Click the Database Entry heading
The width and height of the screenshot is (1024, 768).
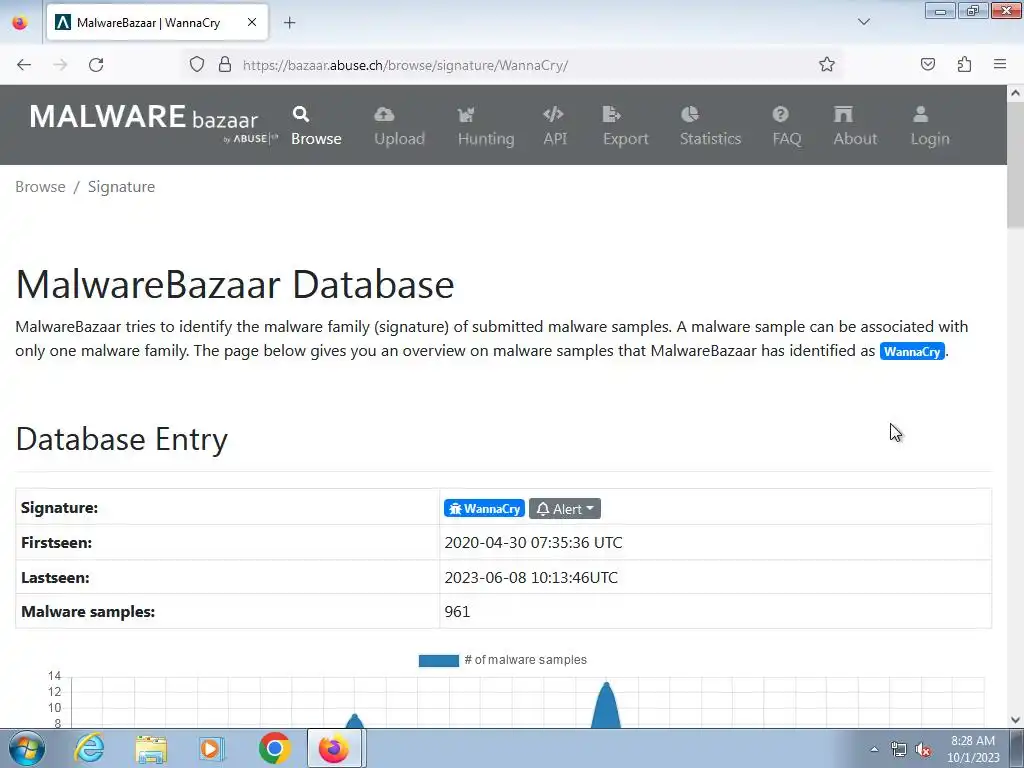121,439
